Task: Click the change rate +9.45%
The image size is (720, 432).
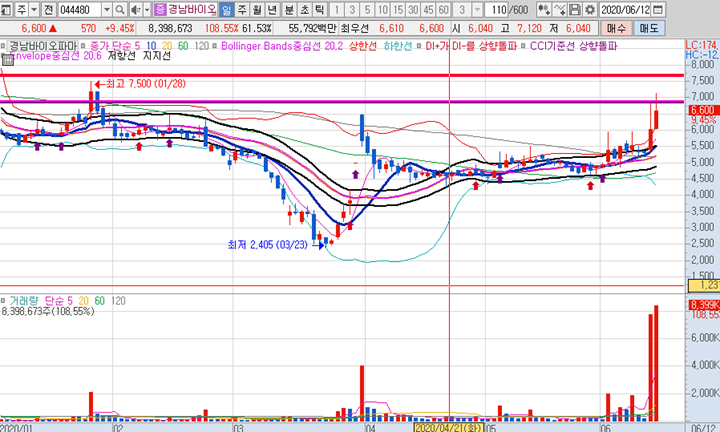Action: [119, 28]
